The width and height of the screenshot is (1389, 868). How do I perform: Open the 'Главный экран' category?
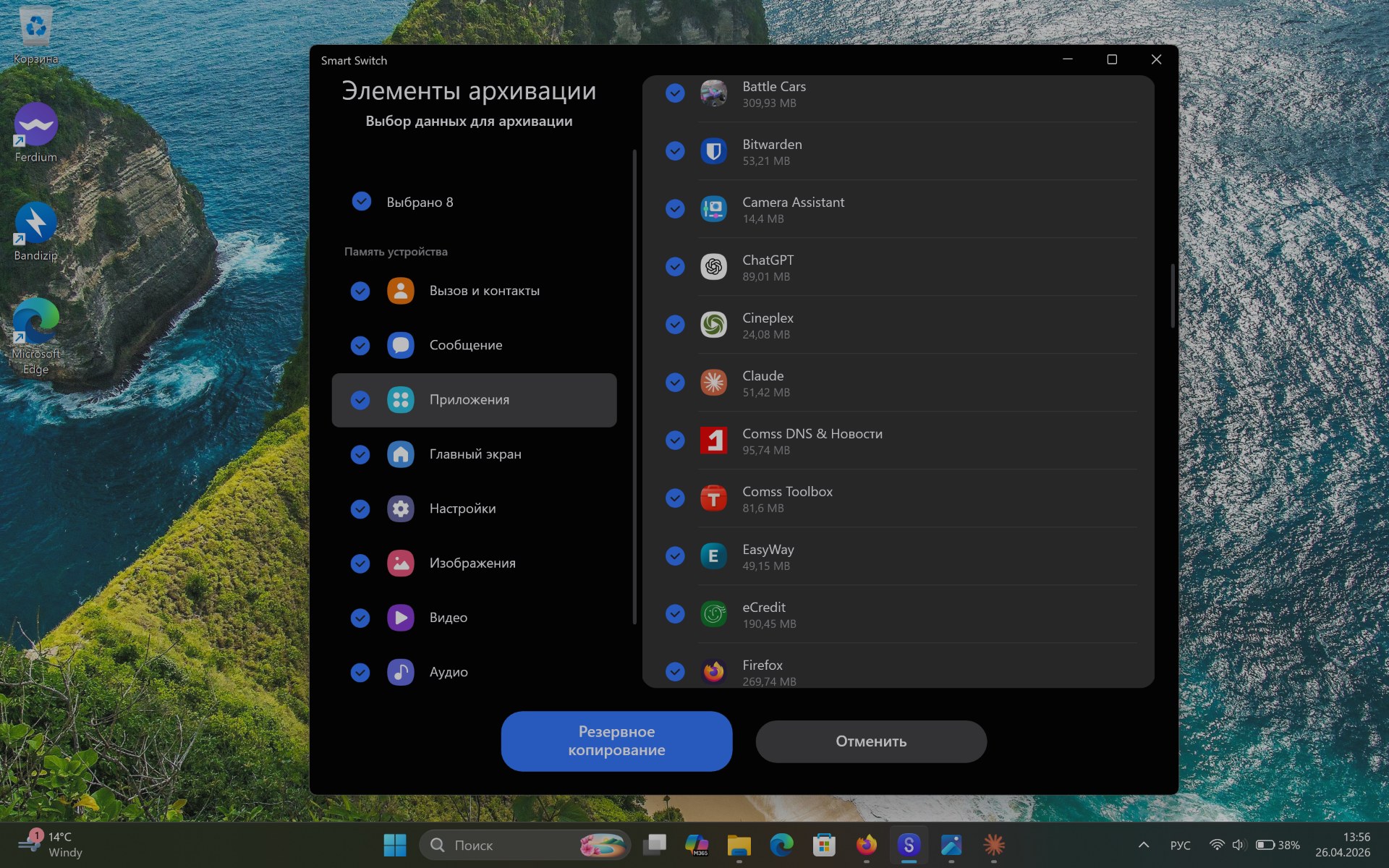pos(475,454)
